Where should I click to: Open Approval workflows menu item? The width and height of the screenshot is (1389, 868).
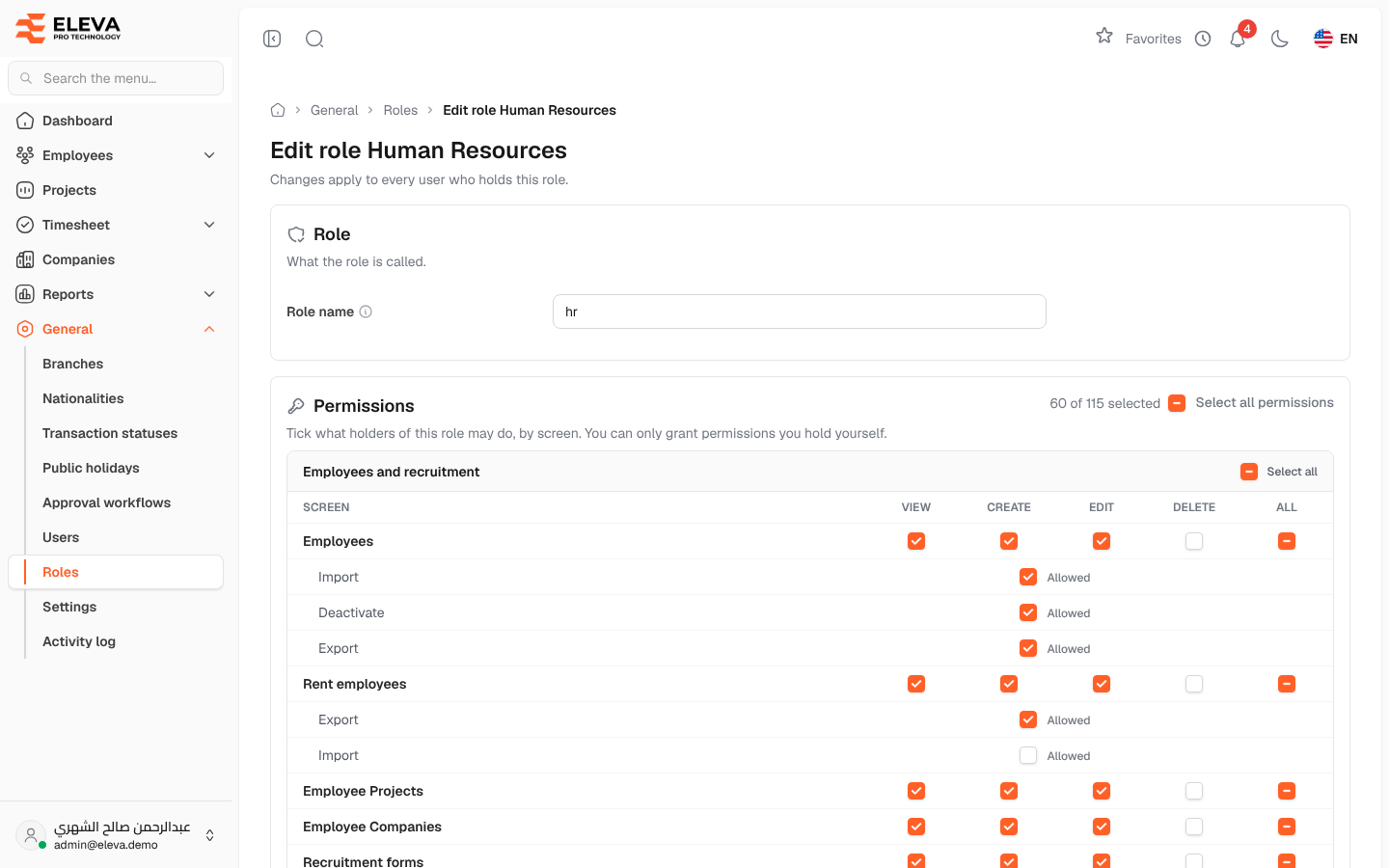[x=106, y=502]
